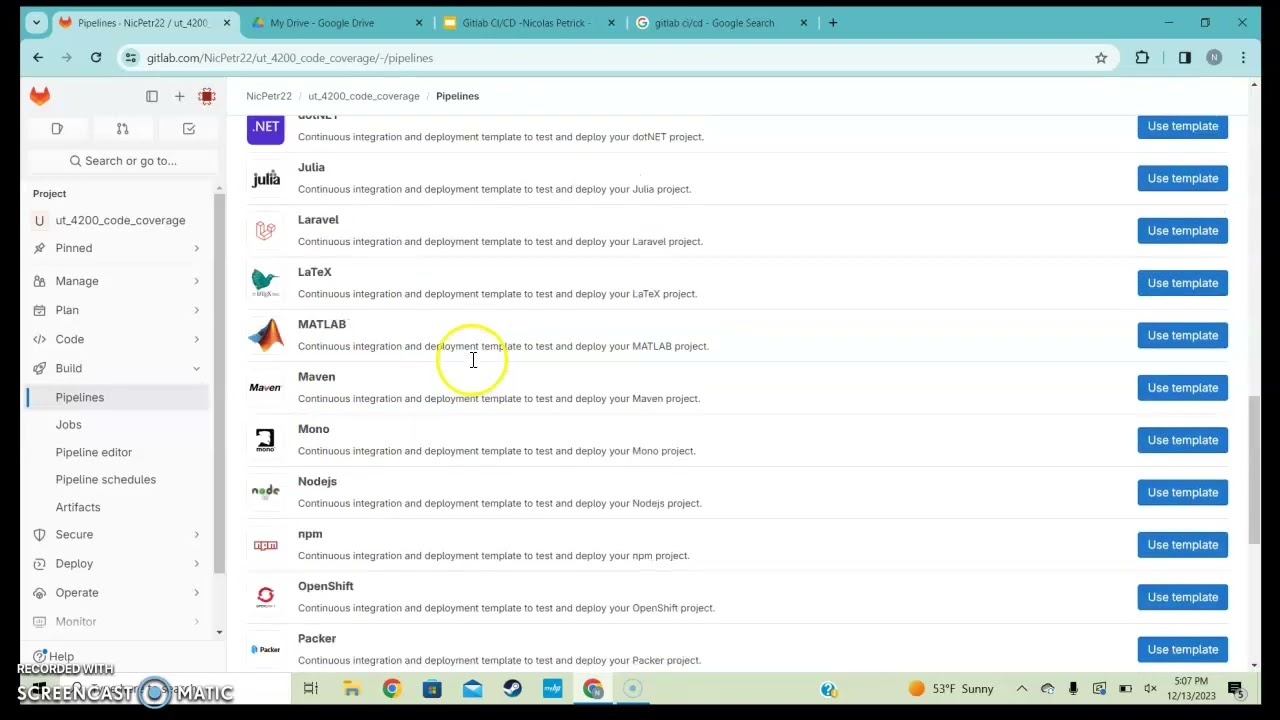This screenshot has width=1280, height=720.
Task: Open the ut_4200_code_coverage breadcrumb link
Action: tap(364, 96)
